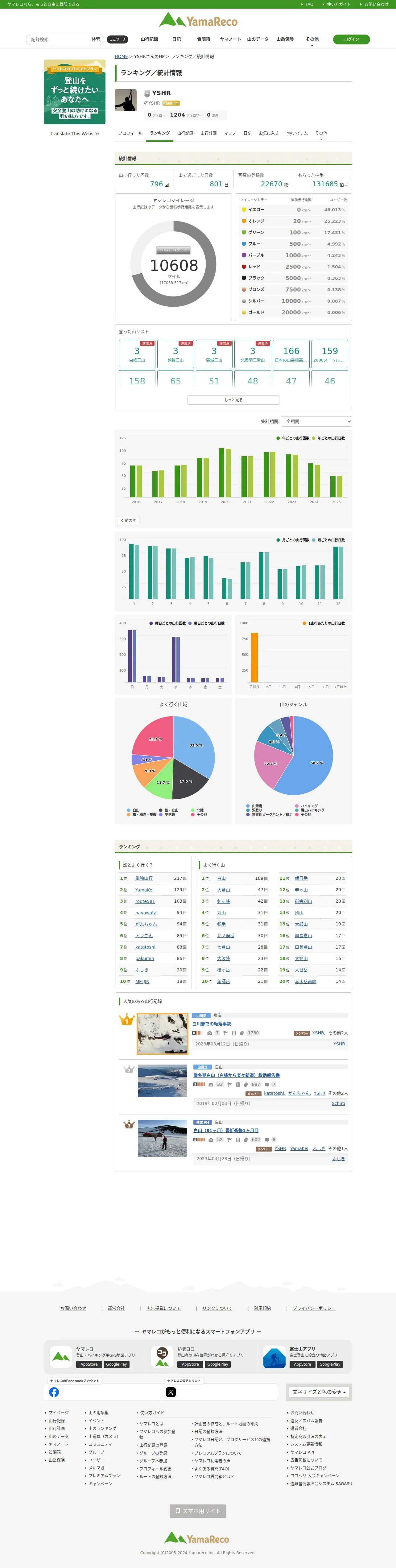The width and height of the screenshot is (396, 1568).
Task: Click comment bubble icon with count 8
Action: (x=266, y=1140)
